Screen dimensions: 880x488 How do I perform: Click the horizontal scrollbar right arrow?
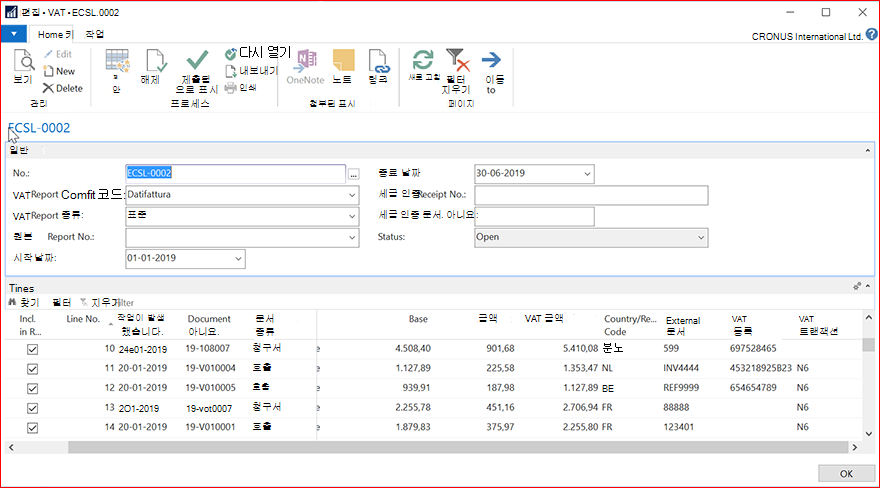[x=855, y=447]
